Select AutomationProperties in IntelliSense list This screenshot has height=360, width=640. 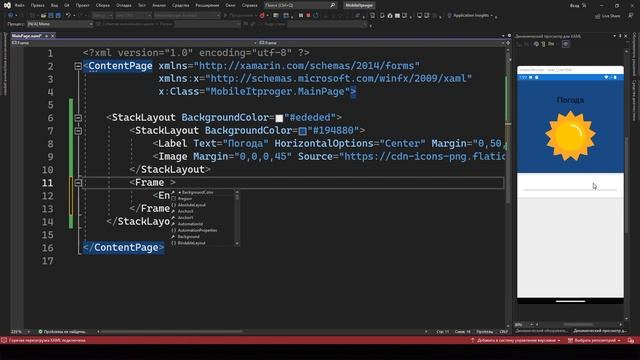[197, 230]
